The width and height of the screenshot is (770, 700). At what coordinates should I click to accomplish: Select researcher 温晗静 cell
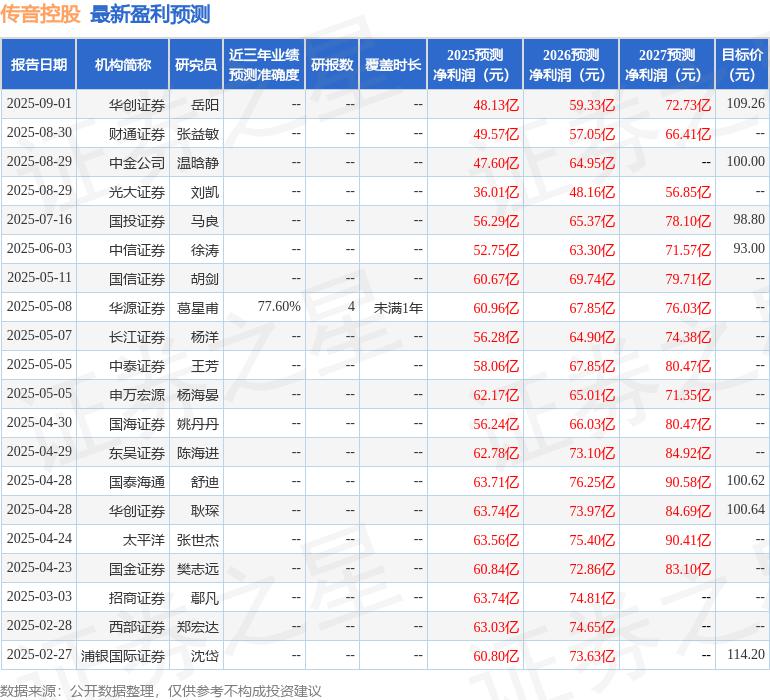(x=198, y=163)
